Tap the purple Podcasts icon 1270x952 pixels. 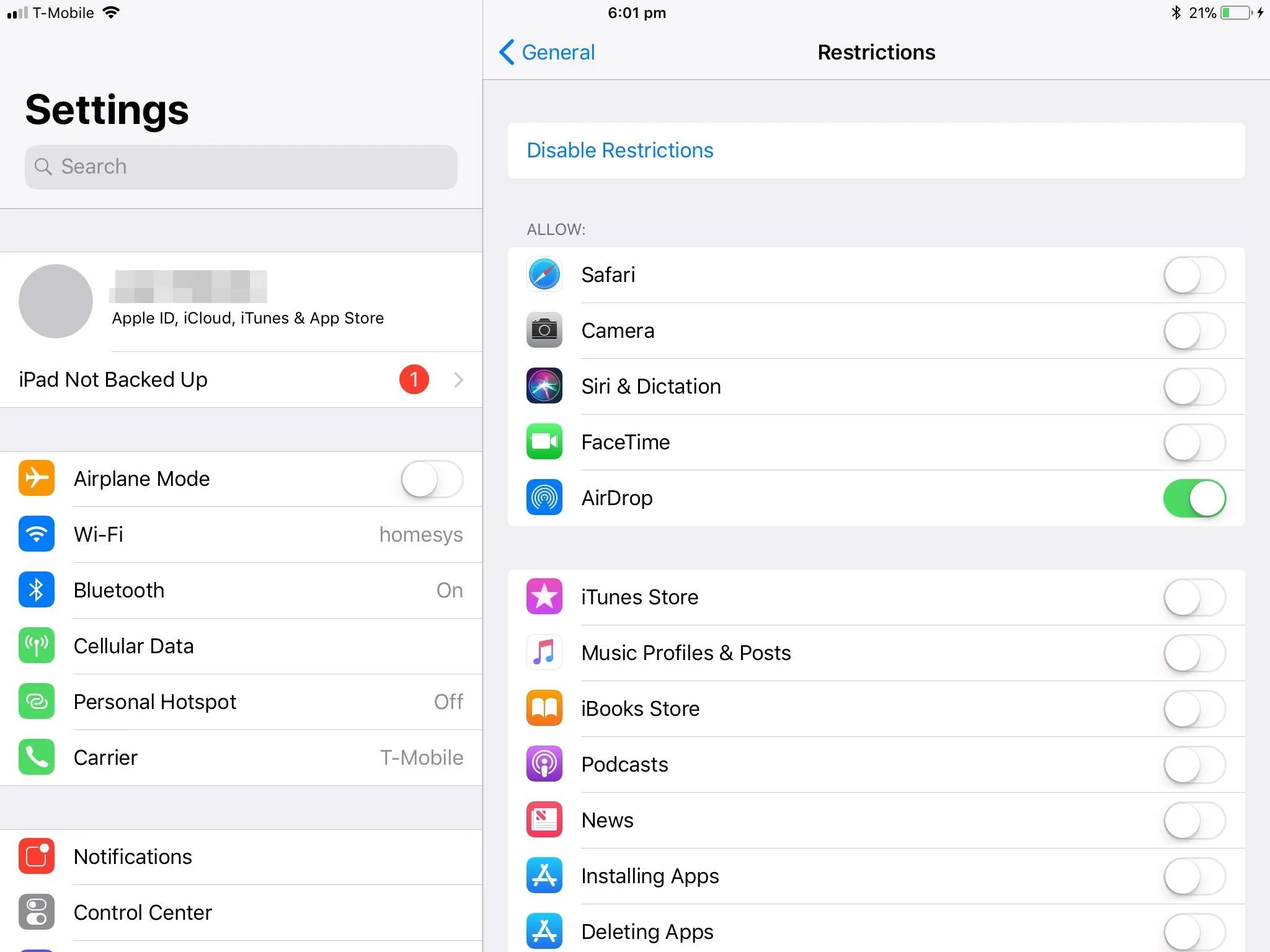point(544,764)
